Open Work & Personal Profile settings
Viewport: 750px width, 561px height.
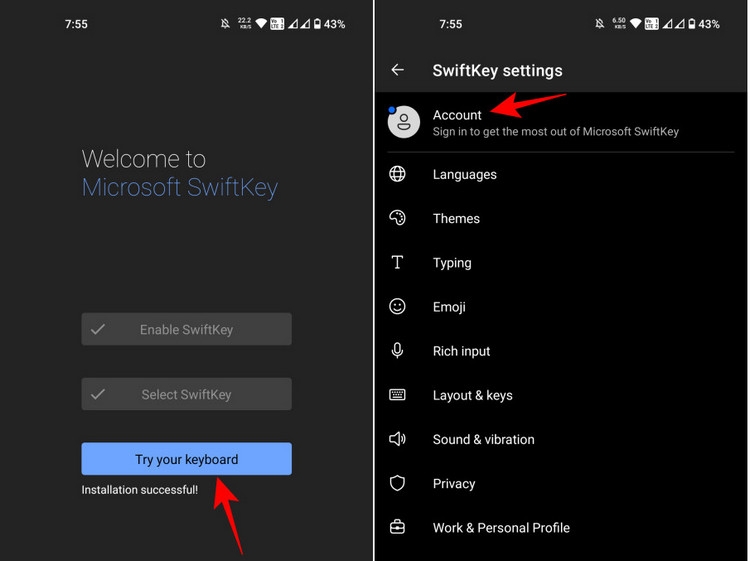(x=561, y=527)
